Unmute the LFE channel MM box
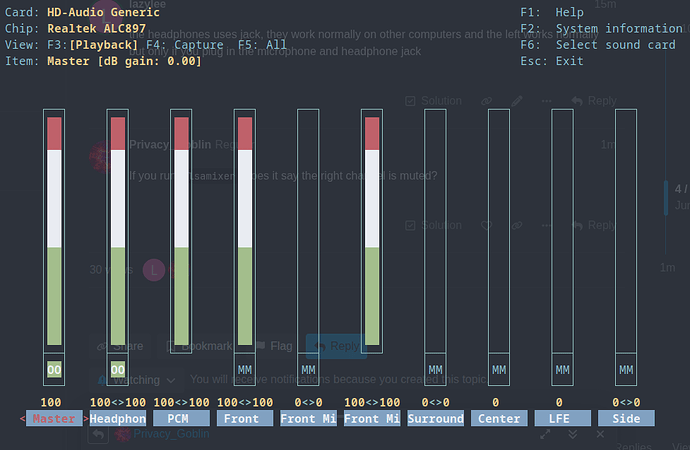Screen dimensions: 690x450 [562, 370]
